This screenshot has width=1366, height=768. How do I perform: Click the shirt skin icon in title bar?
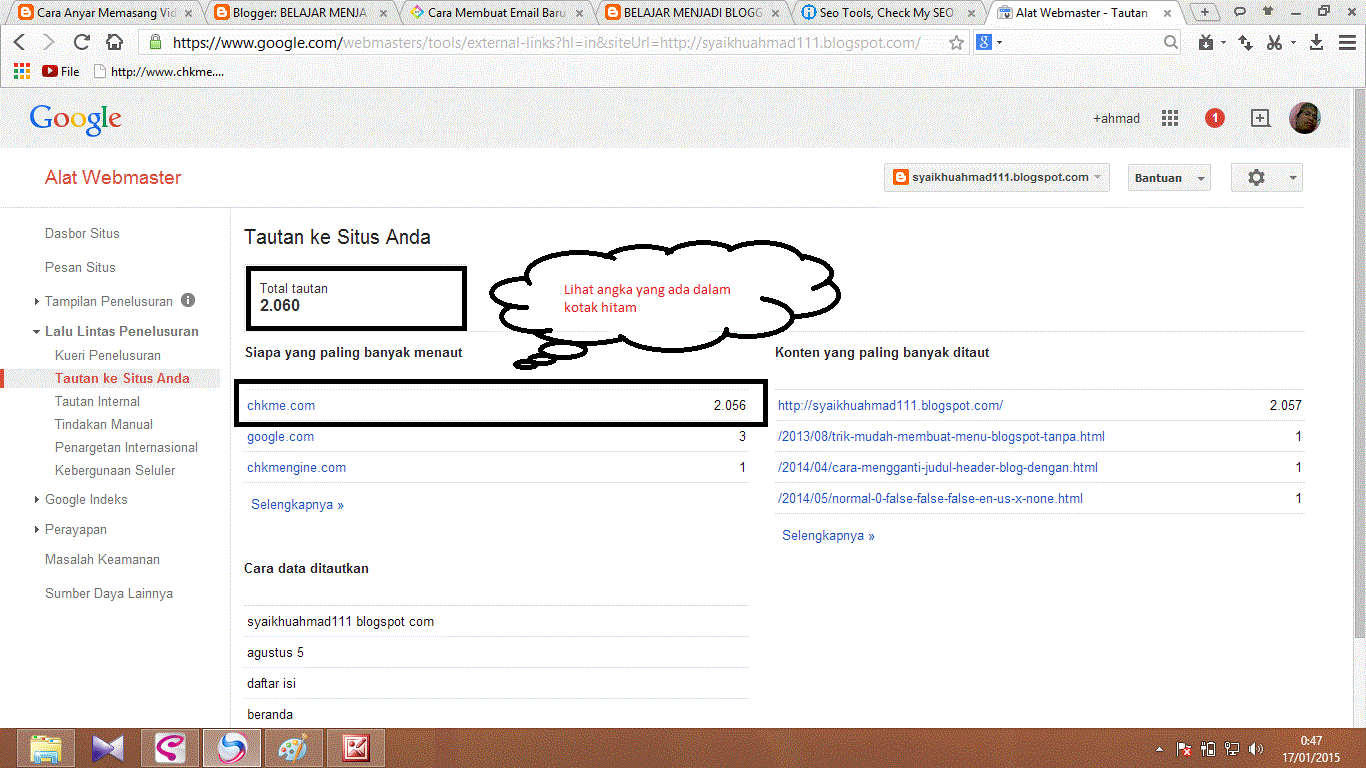(1268, 11)
